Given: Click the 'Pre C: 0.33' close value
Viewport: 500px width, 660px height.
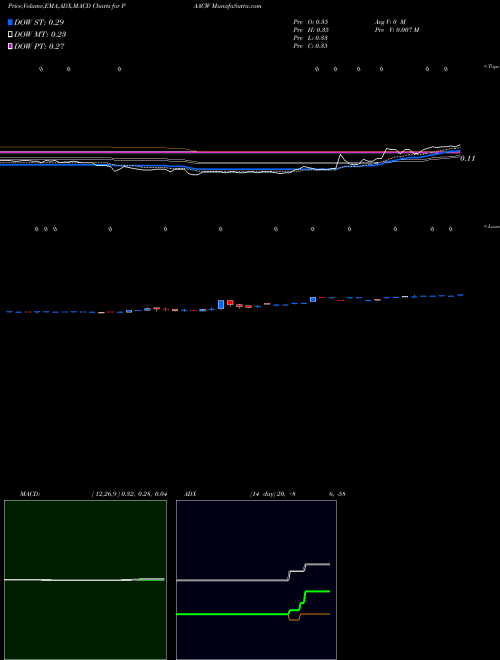Looking at the screenshot, I should 311,46.
